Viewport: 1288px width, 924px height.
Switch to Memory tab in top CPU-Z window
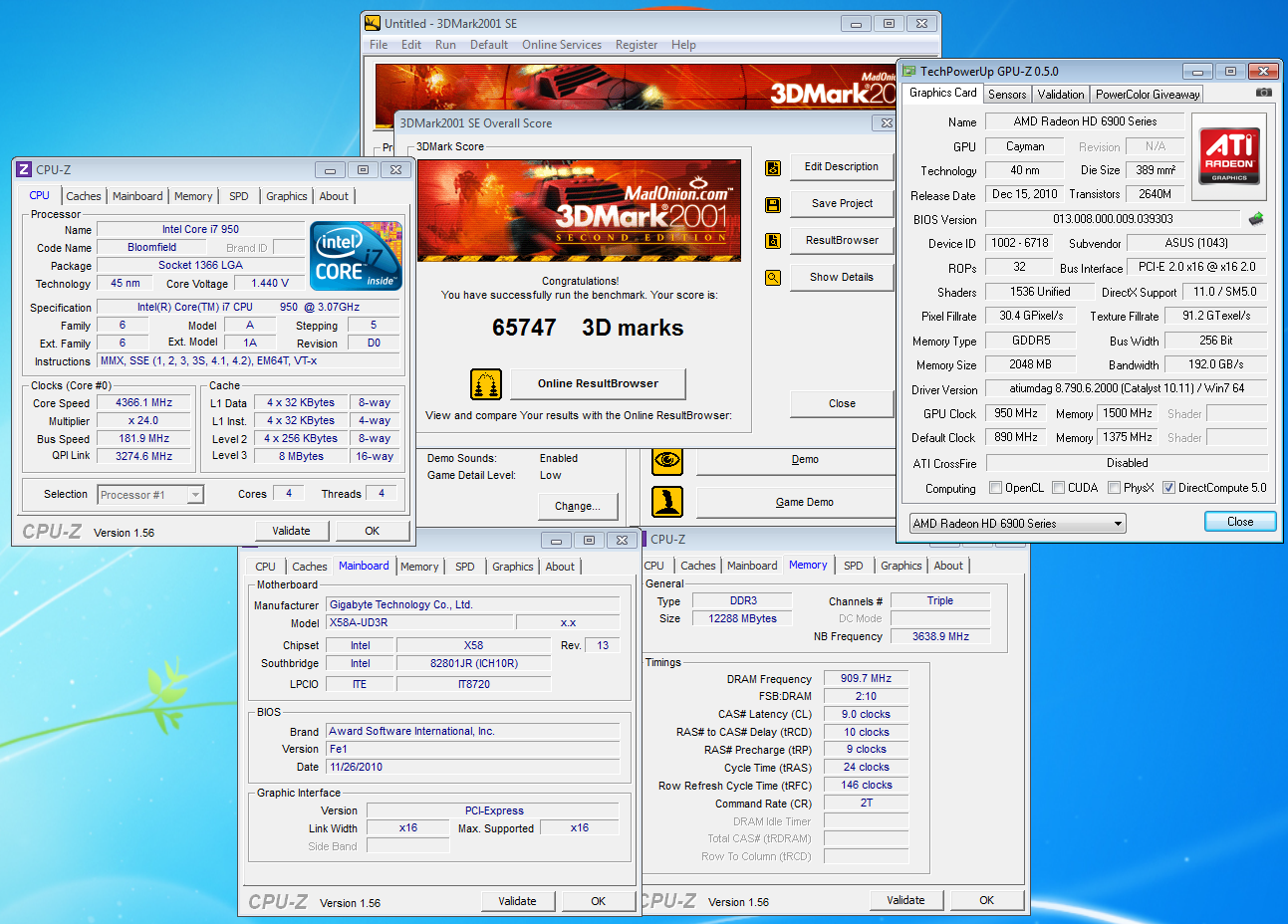(193, 196)
